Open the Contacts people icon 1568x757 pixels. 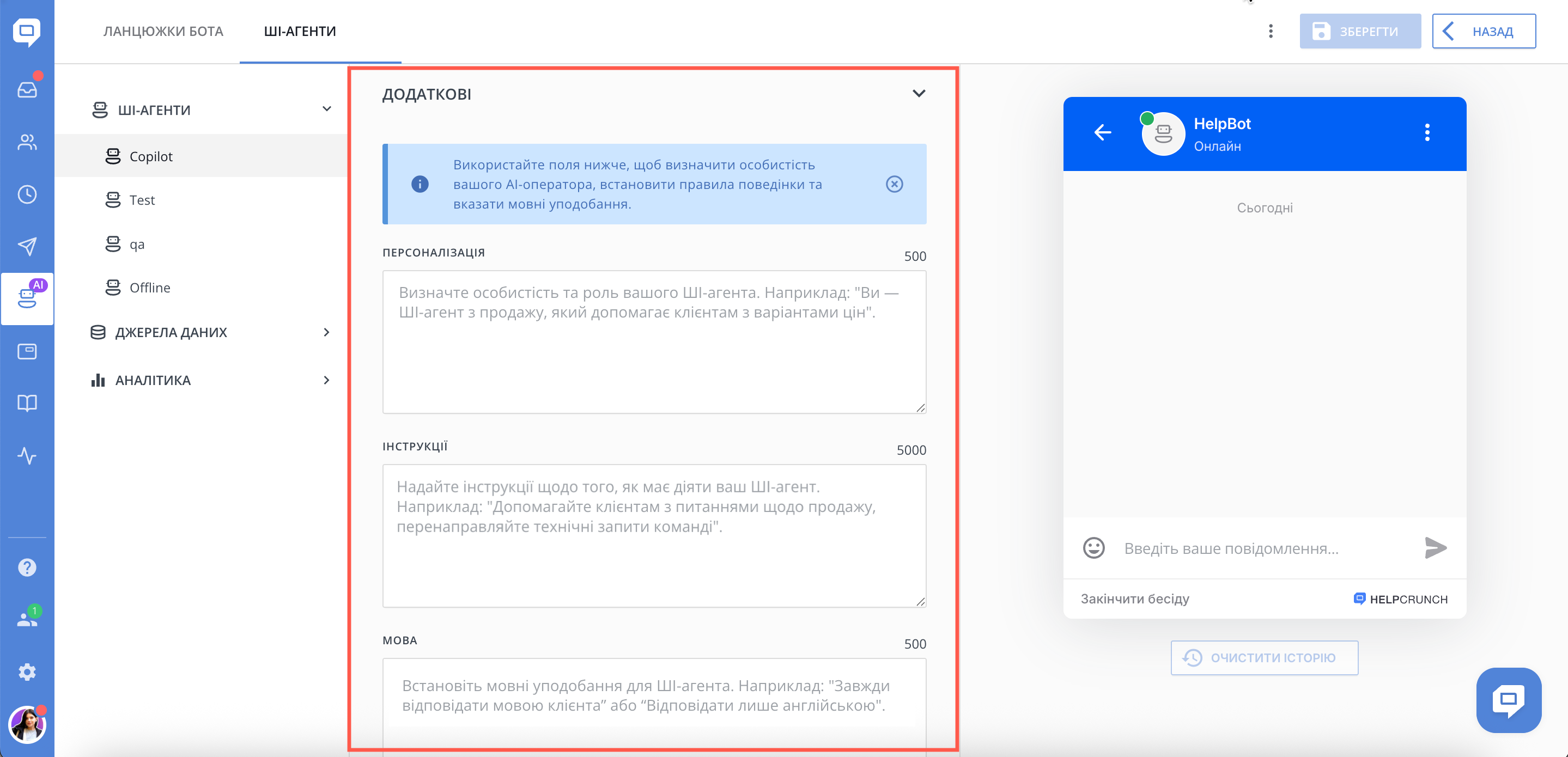click(27, 142)
